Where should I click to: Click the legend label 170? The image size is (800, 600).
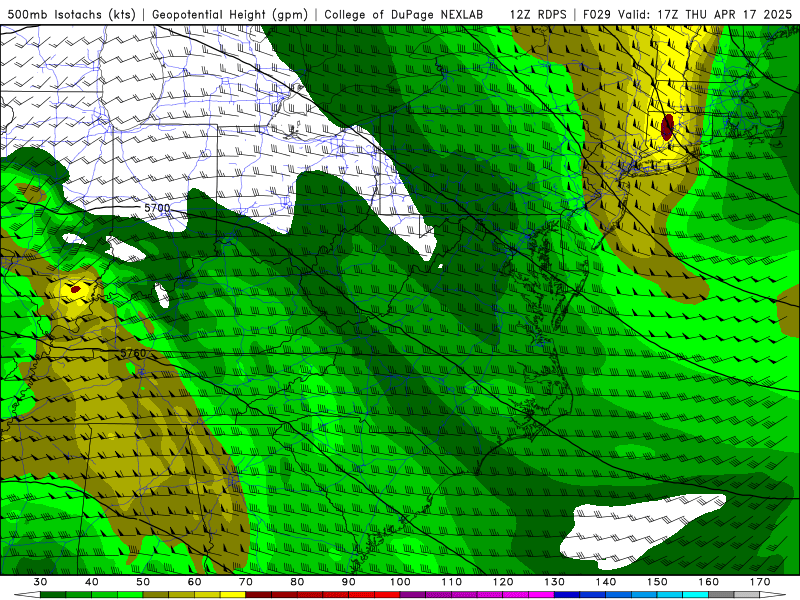coord(760,582)
